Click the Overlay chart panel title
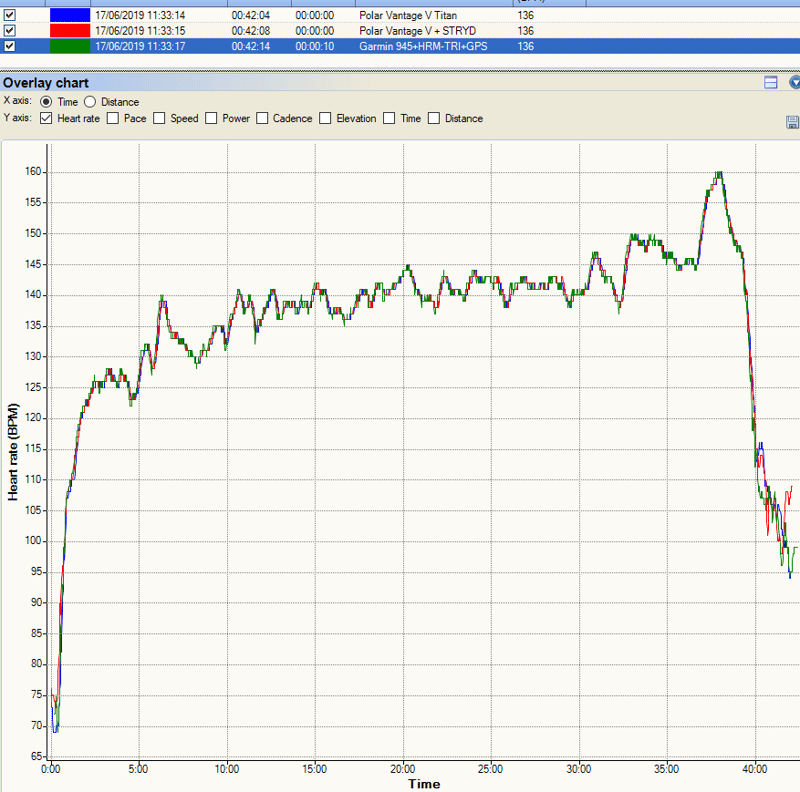The image size is (800, 792). [x=45, y=83]
